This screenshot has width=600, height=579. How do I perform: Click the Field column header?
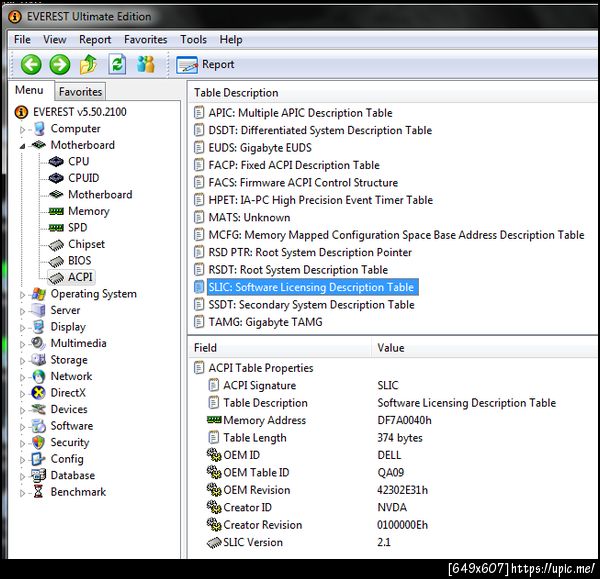pos(280,347)
